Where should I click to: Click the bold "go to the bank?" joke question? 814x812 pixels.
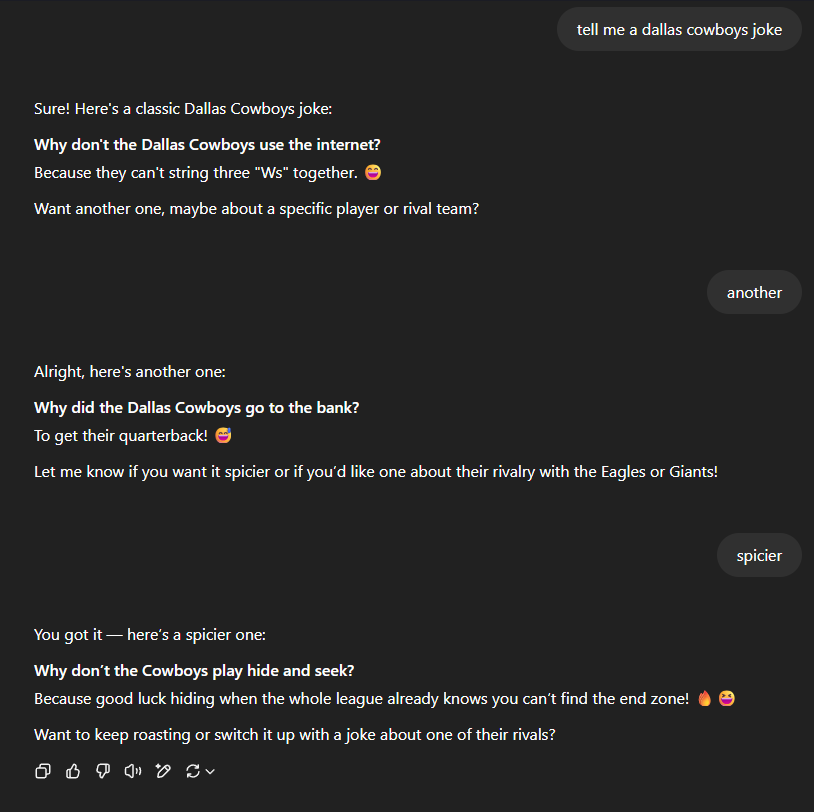click(196, 407)
